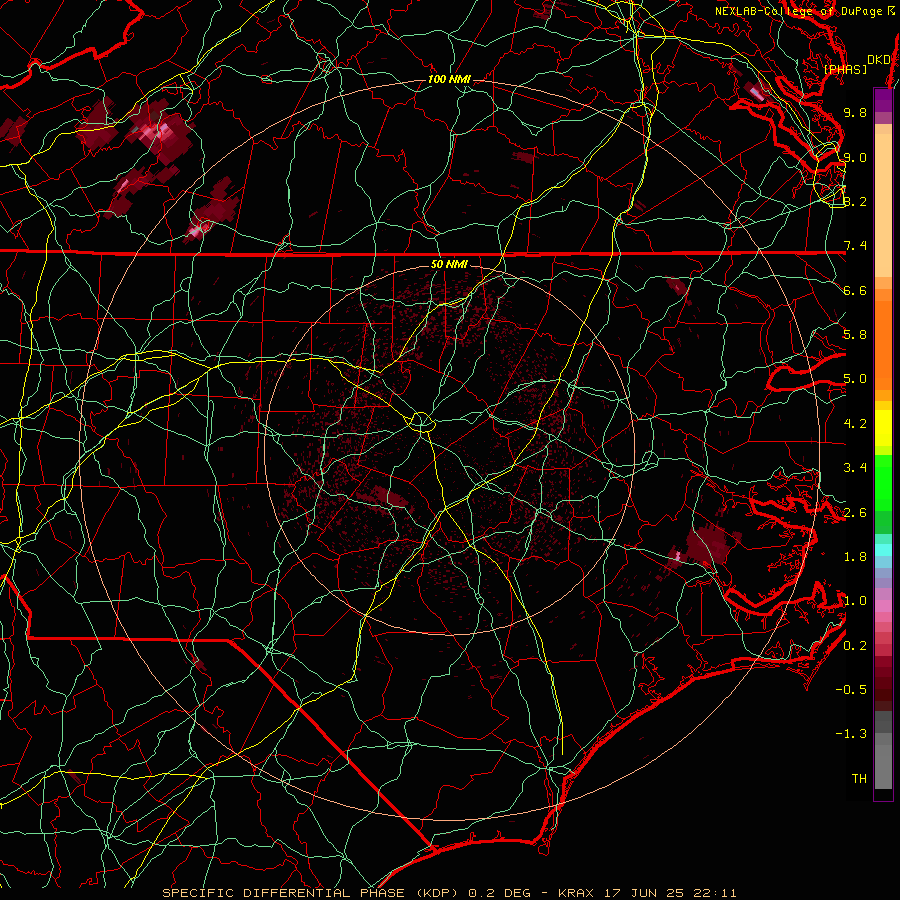Image resolution: width=900 pixels, height=900 pixels.
Task: Click the bright green band near 3.4
Action: [883, 483]
